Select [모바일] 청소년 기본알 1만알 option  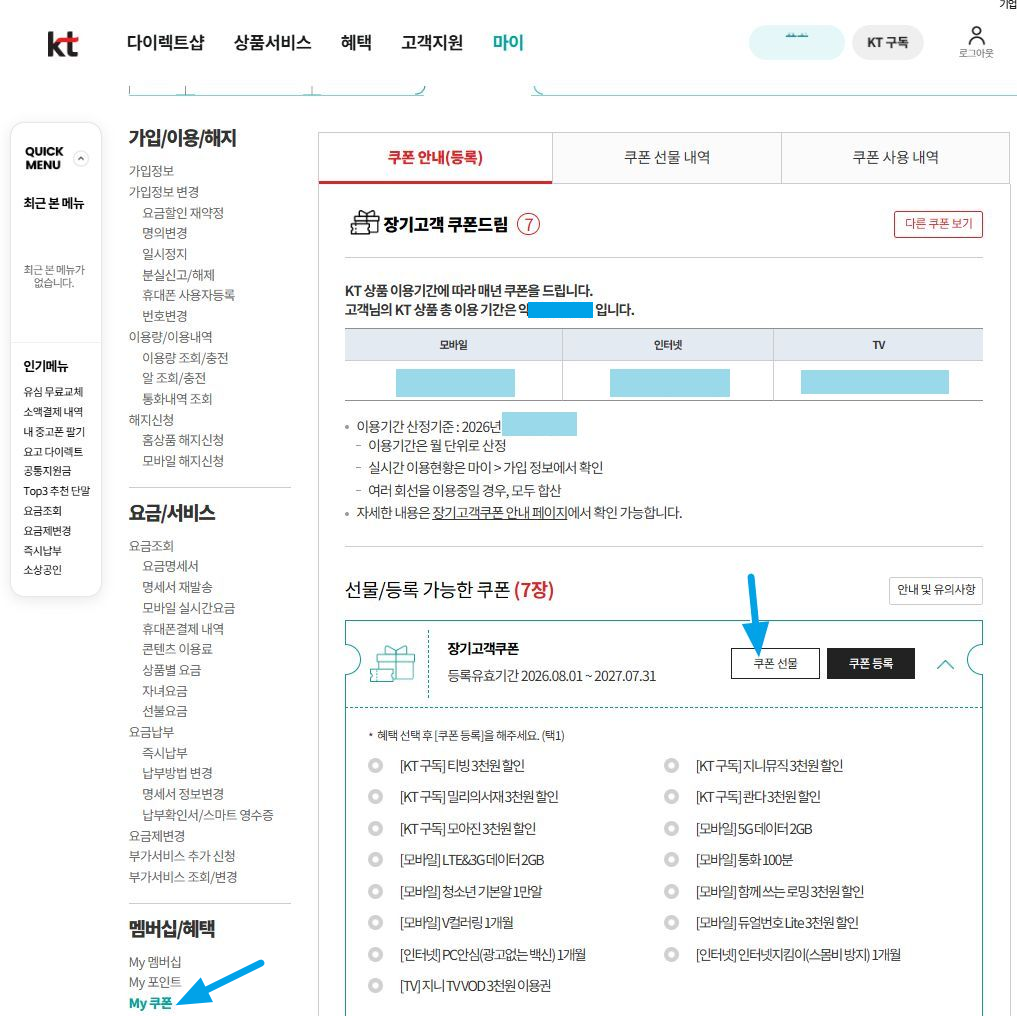376,891
